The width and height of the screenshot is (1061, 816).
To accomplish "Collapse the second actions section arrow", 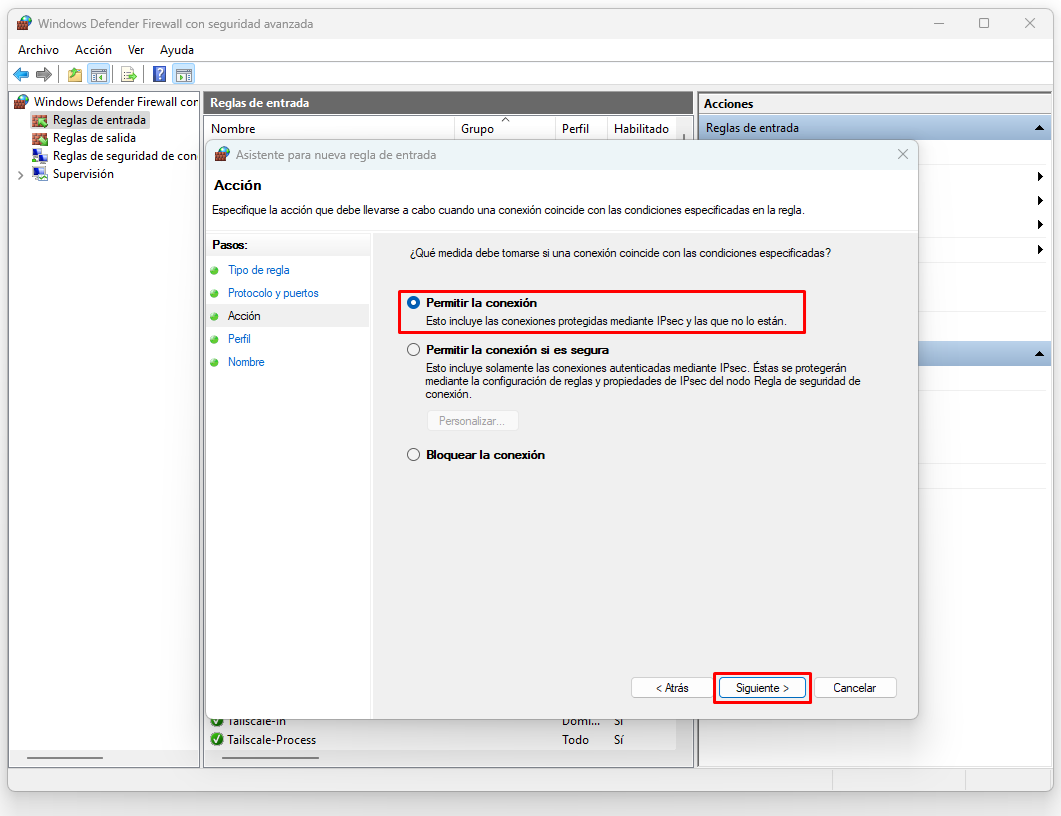I will [1039, 353].
